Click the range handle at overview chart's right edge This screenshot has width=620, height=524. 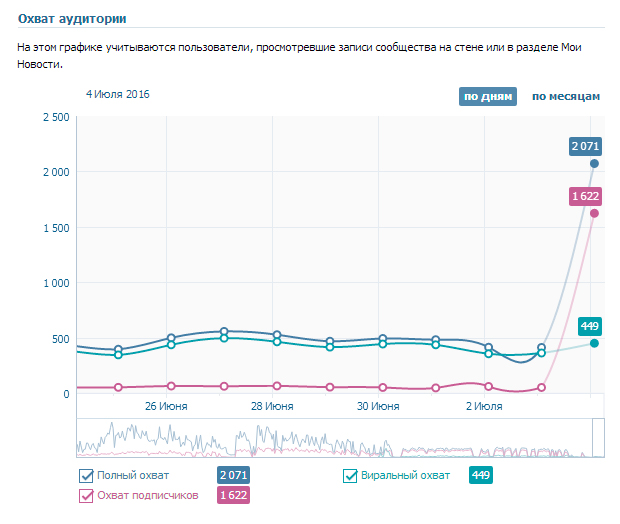(598, 437)
